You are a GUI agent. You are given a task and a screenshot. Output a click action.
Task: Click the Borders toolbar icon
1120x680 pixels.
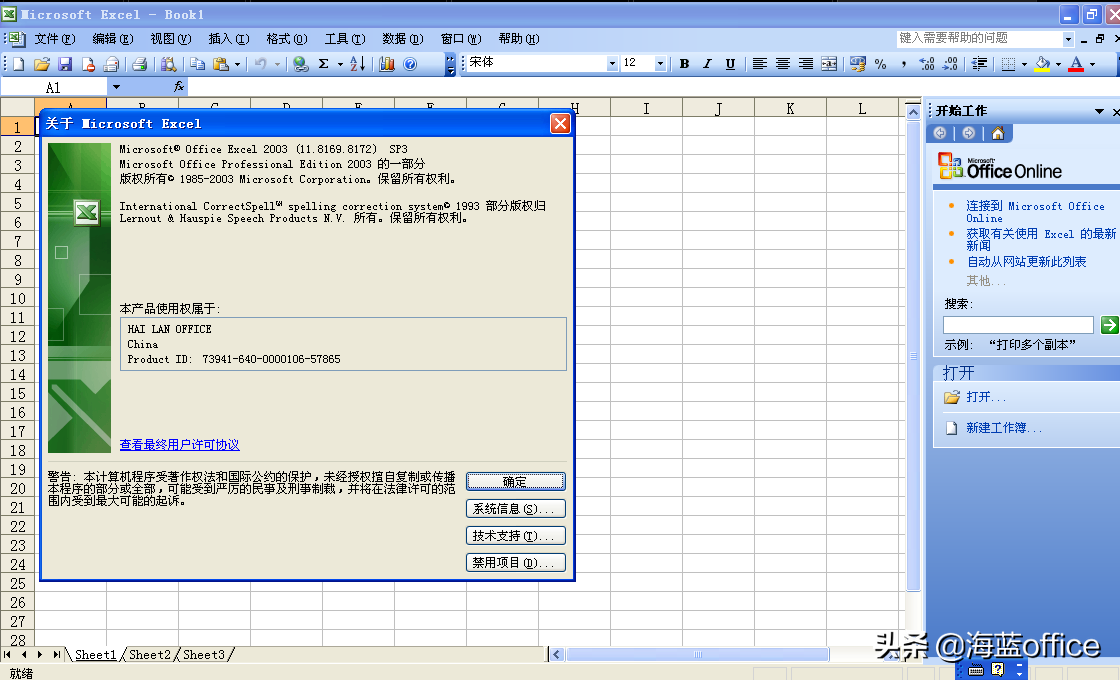coord(1008,64)
